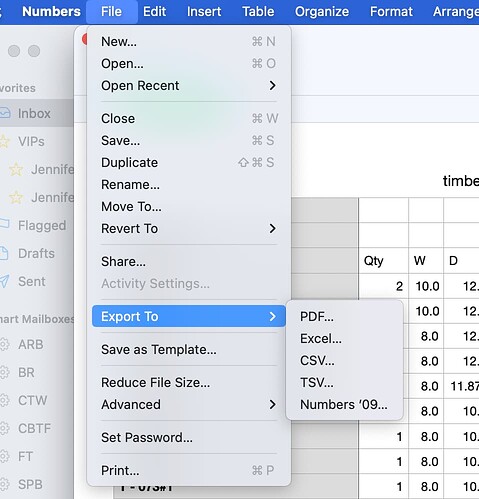The width and height of the screenshot is (479, 499).
Task: Choose Save… from the File menu
Action: (x=189, y=141)
